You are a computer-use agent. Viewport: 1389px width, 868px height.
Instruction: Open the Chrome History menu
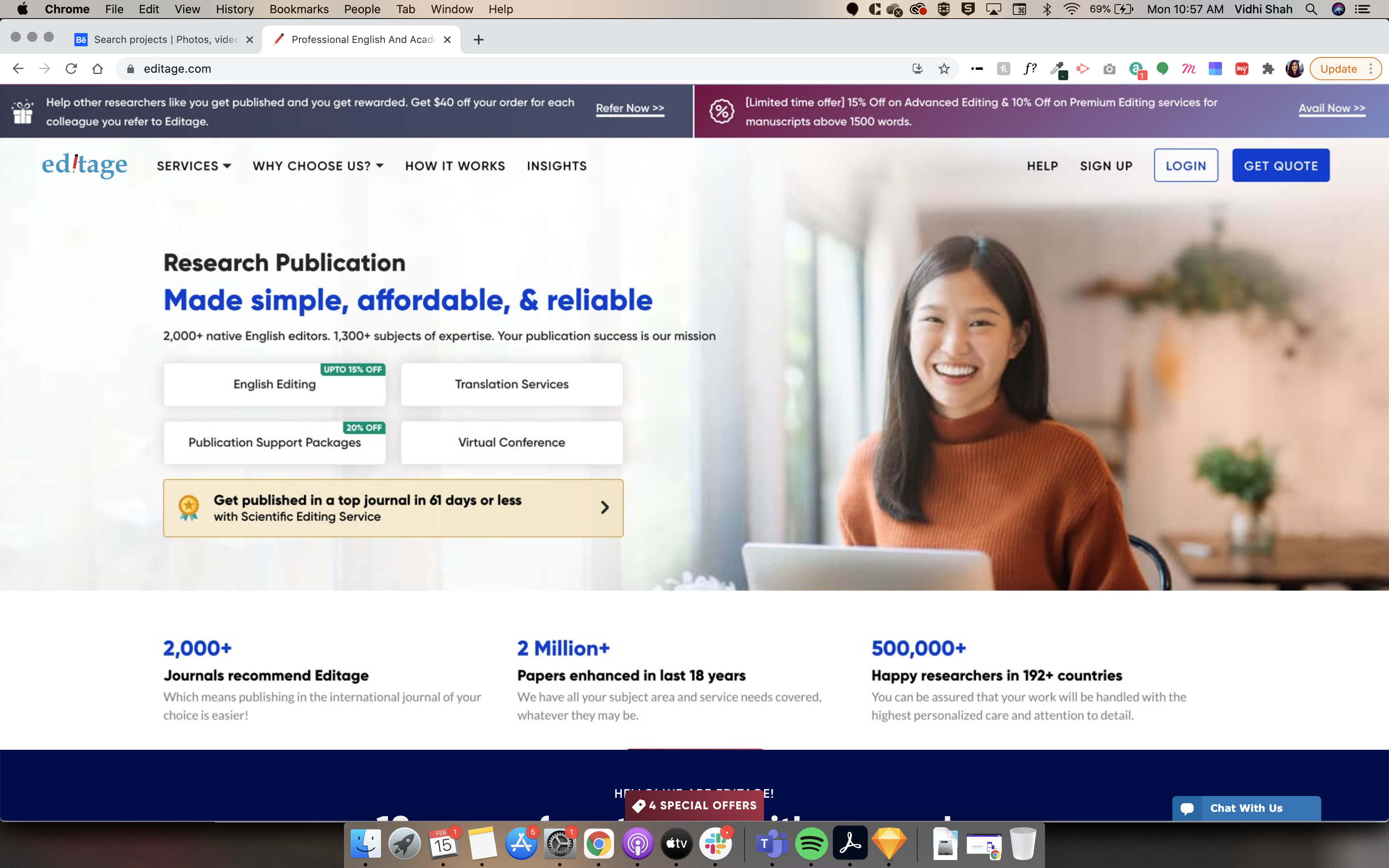click(x=234, y=9)
